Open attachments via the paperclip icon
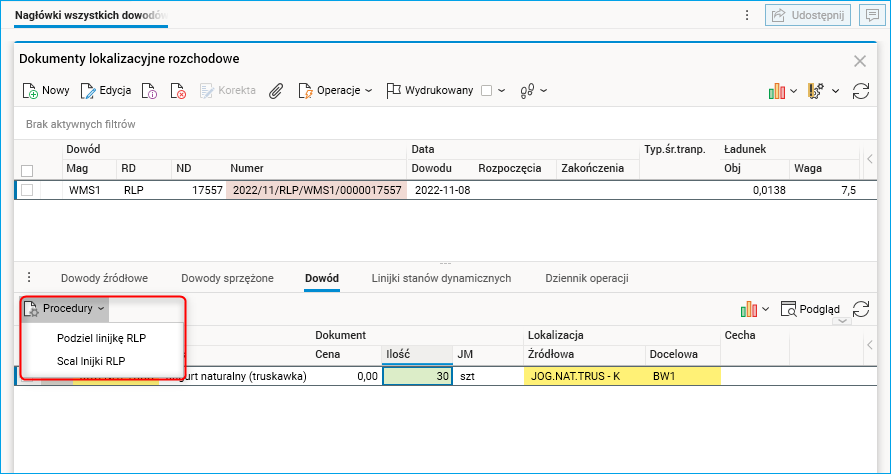This screenshot has height=474, width=891. (276, 91)
